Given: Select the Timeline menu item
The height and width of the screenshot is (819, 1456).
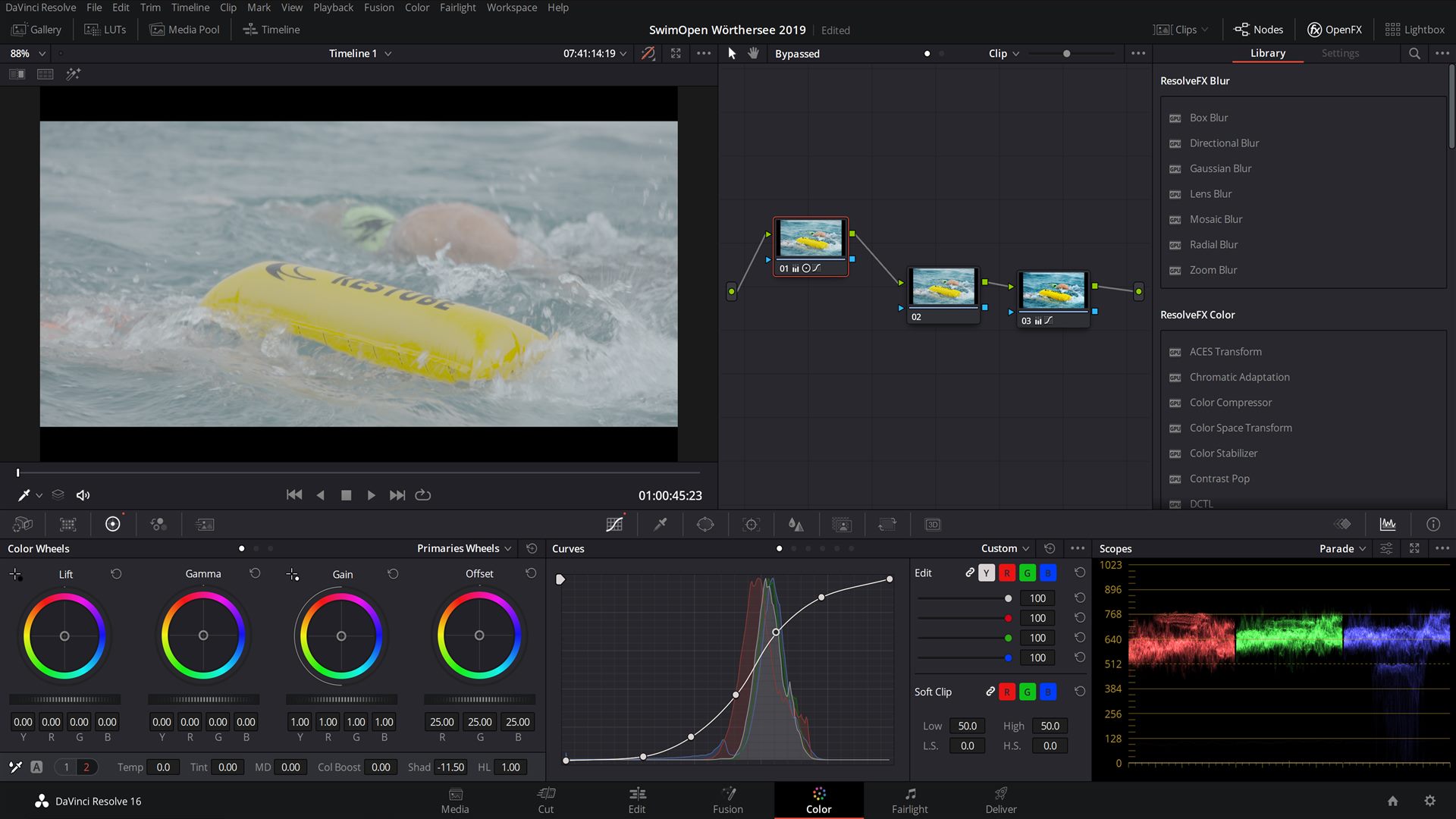Looking at the screenshot, I should 190,7.
